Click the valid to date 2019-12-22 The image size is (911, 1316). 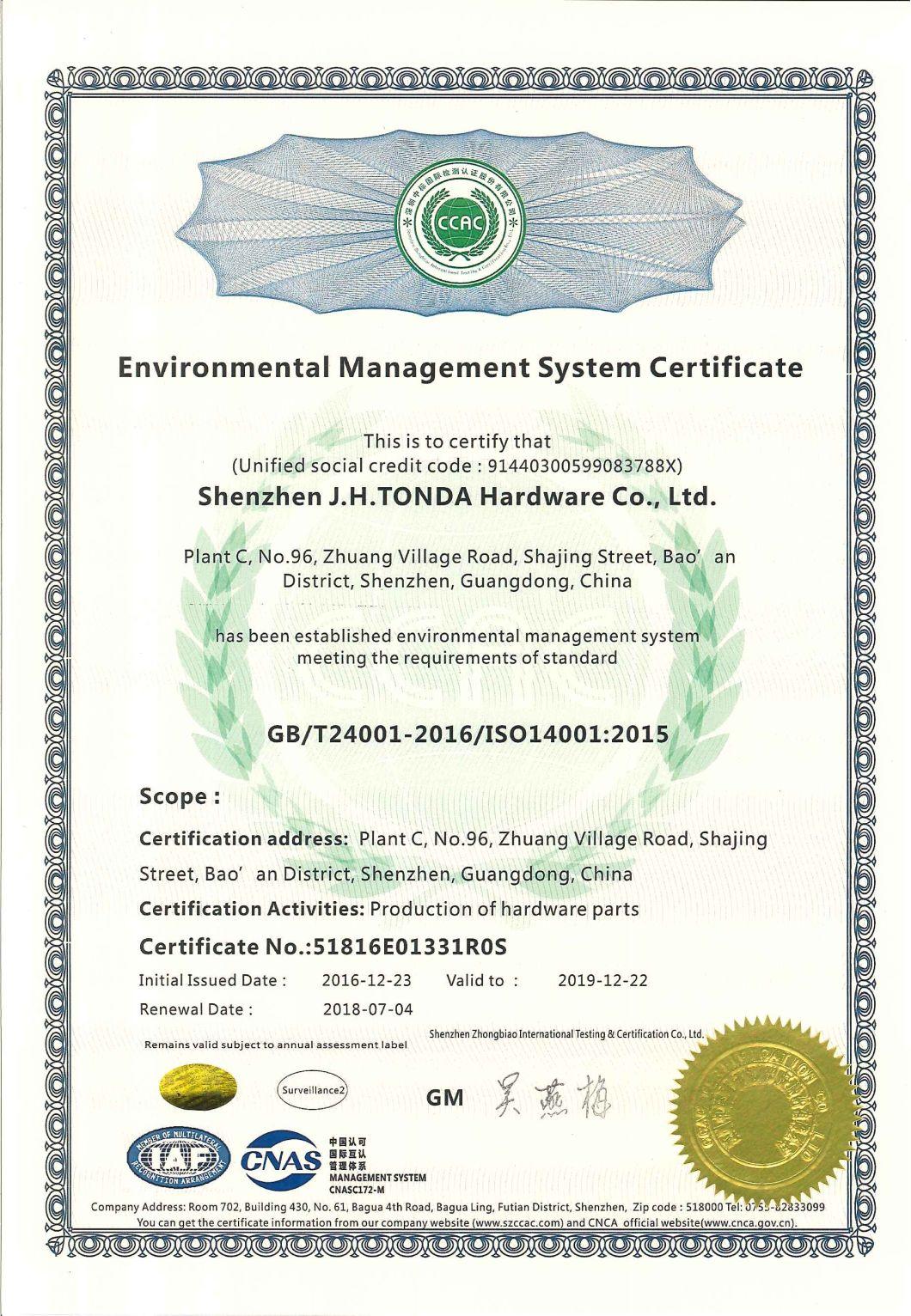coord(602,981)
